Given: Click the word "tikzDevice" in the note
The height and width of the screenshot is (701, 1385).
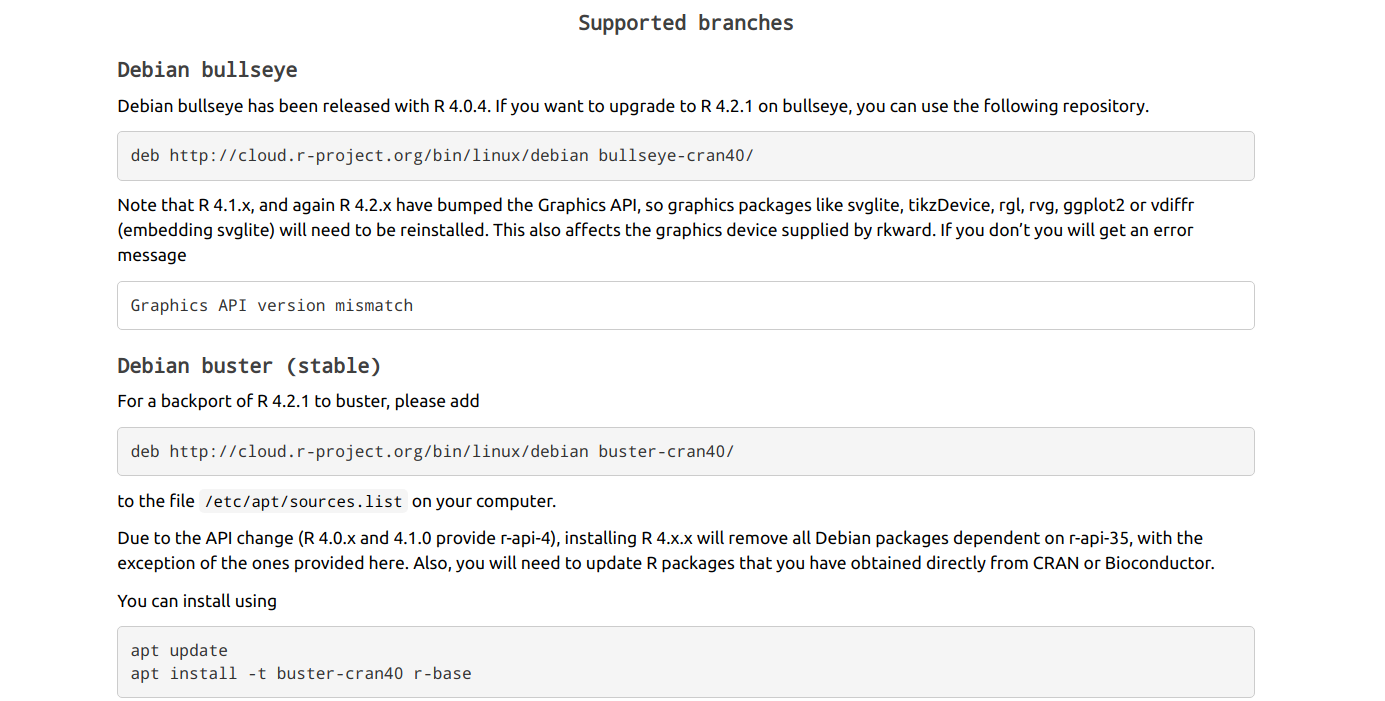Looking at the screenshot, I should coord(949,206).
